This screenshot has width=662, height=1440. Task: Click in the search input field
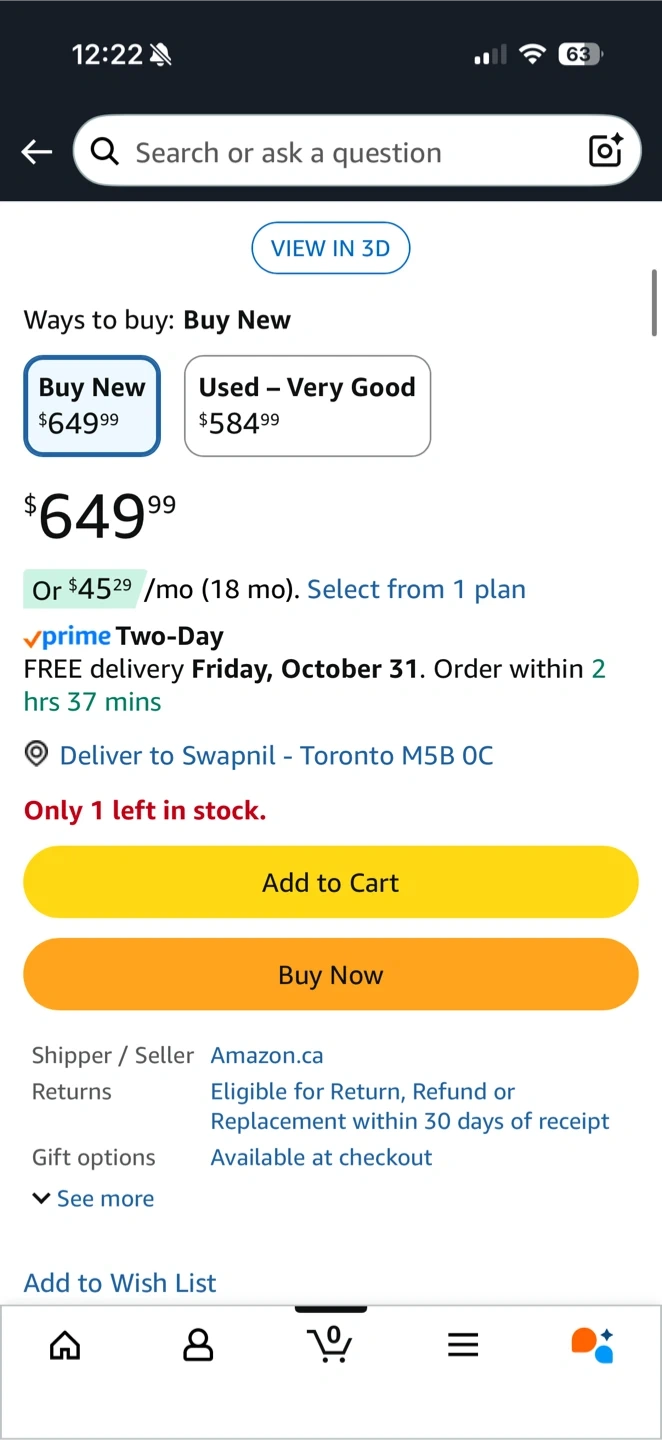pyautogui.click(x=340, y=152)
